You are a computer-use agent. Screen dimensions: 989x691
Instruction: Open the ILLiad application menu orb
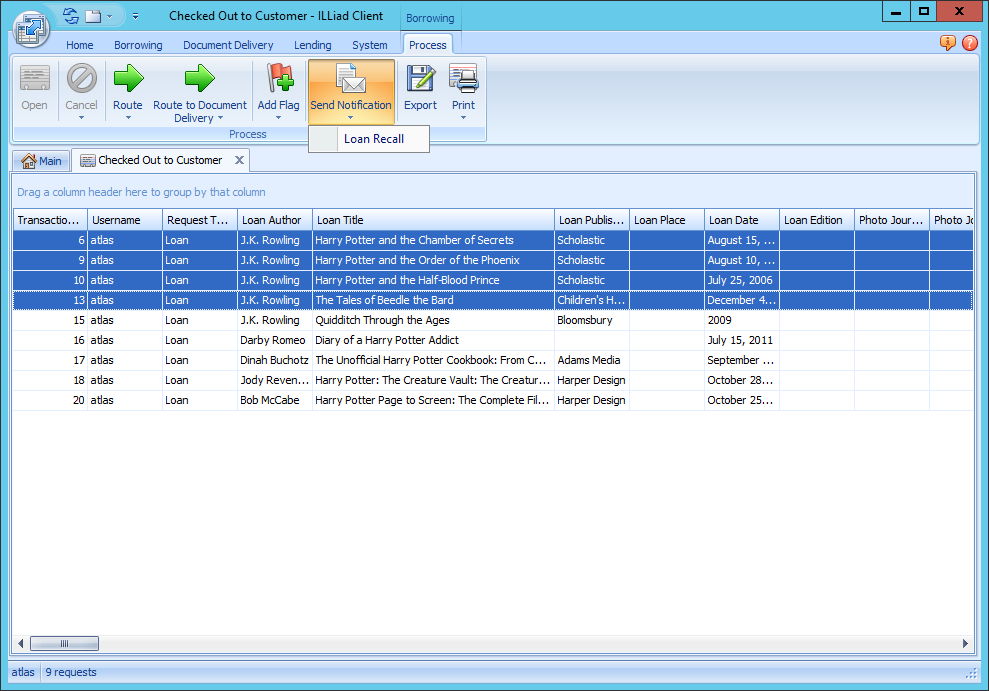click(x=31, y=27)
